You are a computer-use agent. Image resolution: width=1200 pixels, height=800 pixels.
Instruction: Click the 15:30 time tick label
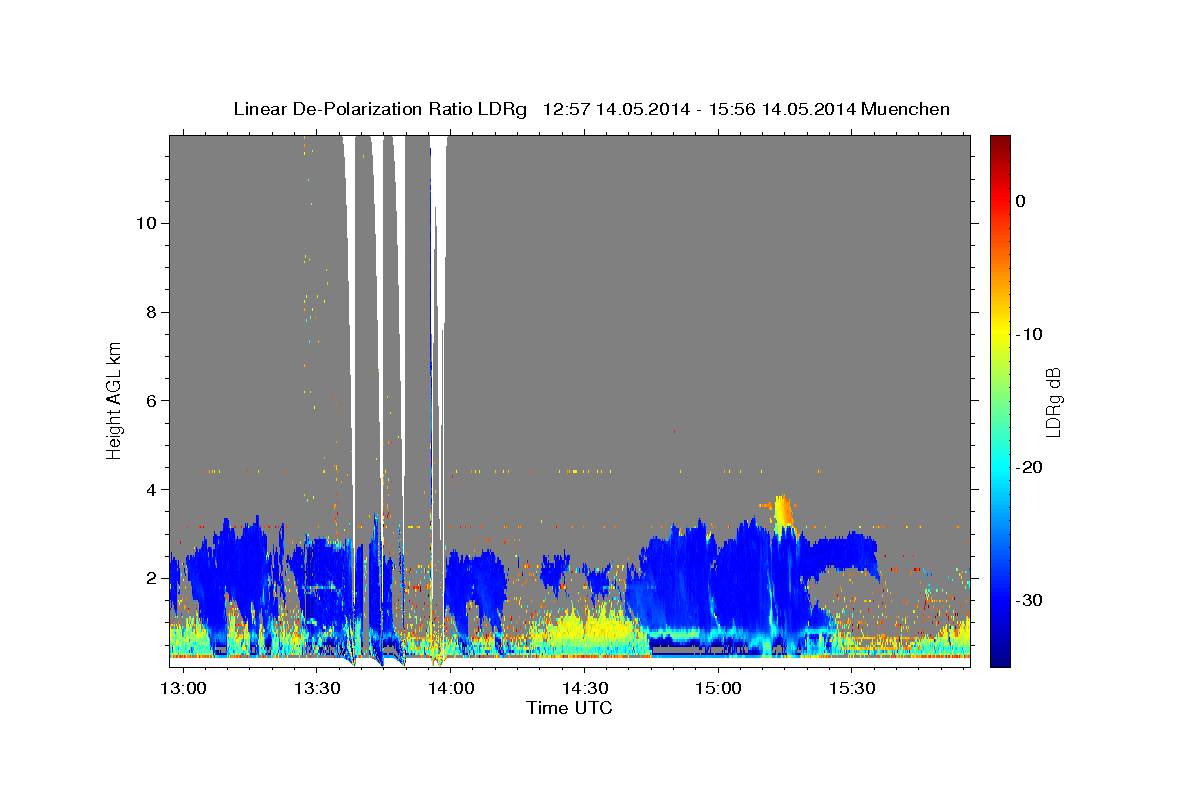[x=852, y=688]
